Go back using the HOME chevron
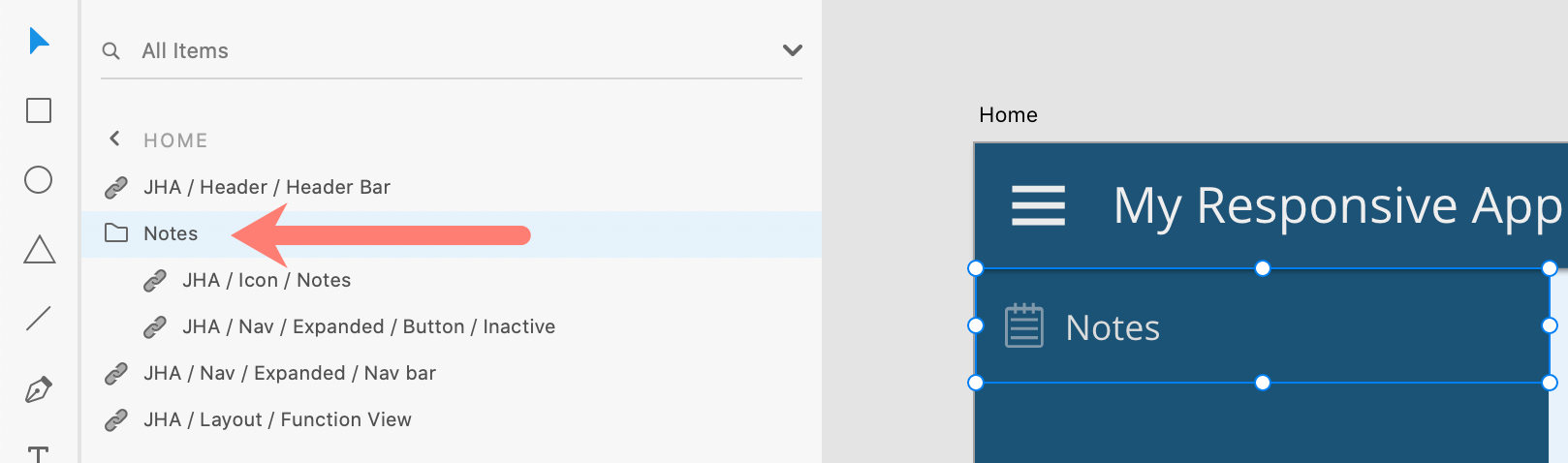This screenshot has height=463, width=1568. pyautogui.click(x=114, y=139)
